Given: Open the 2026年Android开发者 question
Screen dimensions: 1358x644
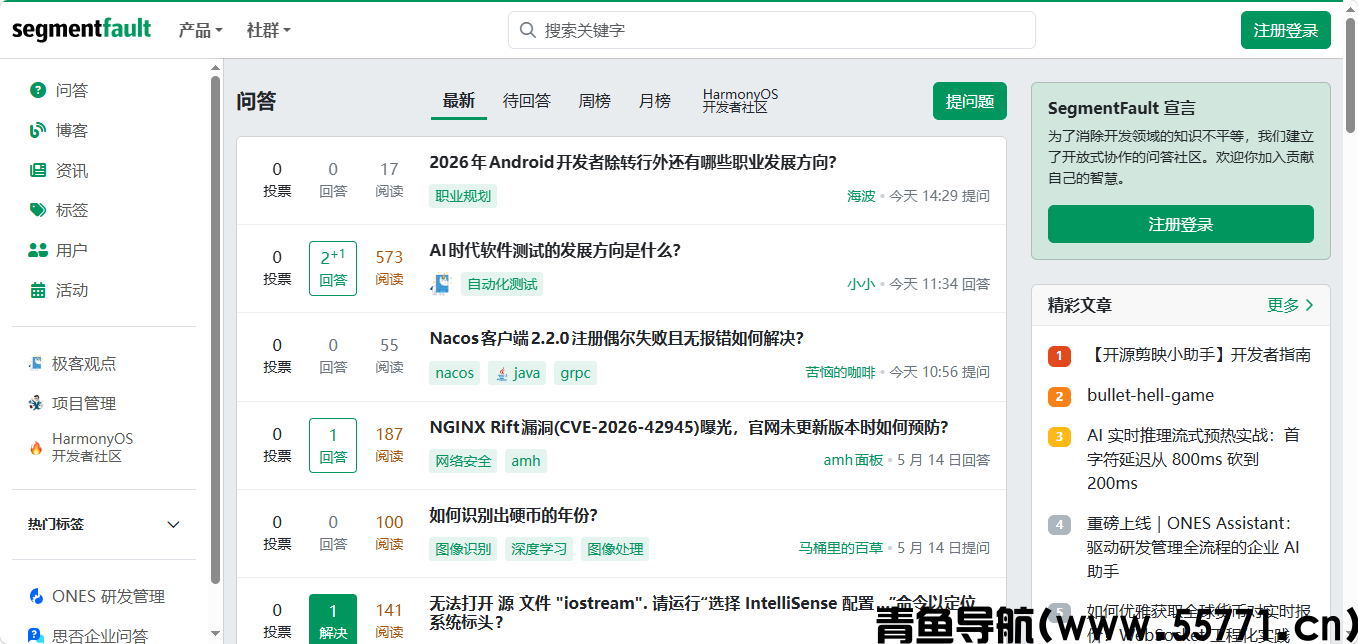Looking at the screenshot, I should click(x=633, y=162).
